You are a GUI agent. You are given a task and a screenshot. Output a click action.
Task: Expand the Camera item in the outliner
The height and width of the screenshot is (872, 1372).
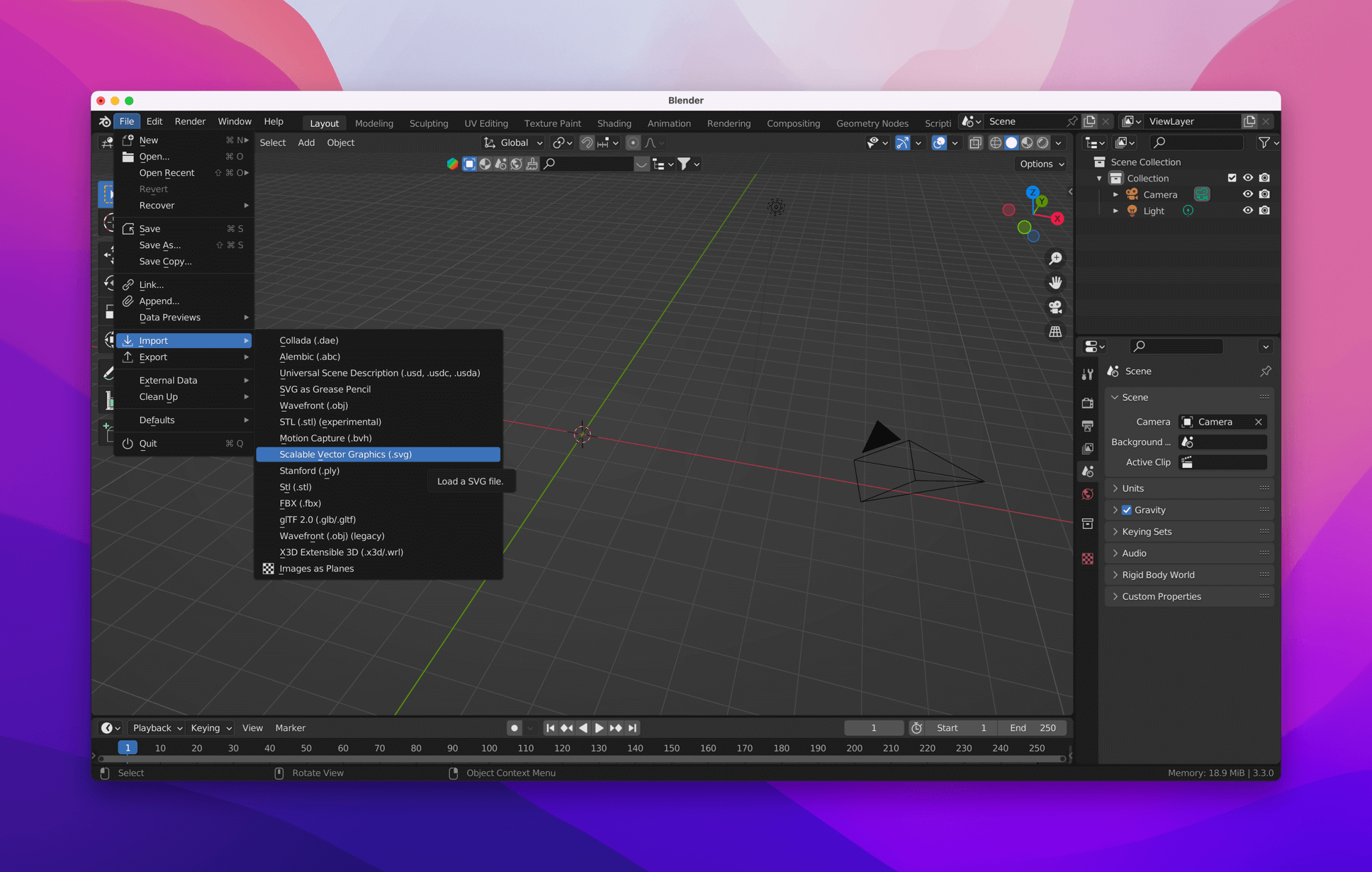pos(1116,194)
